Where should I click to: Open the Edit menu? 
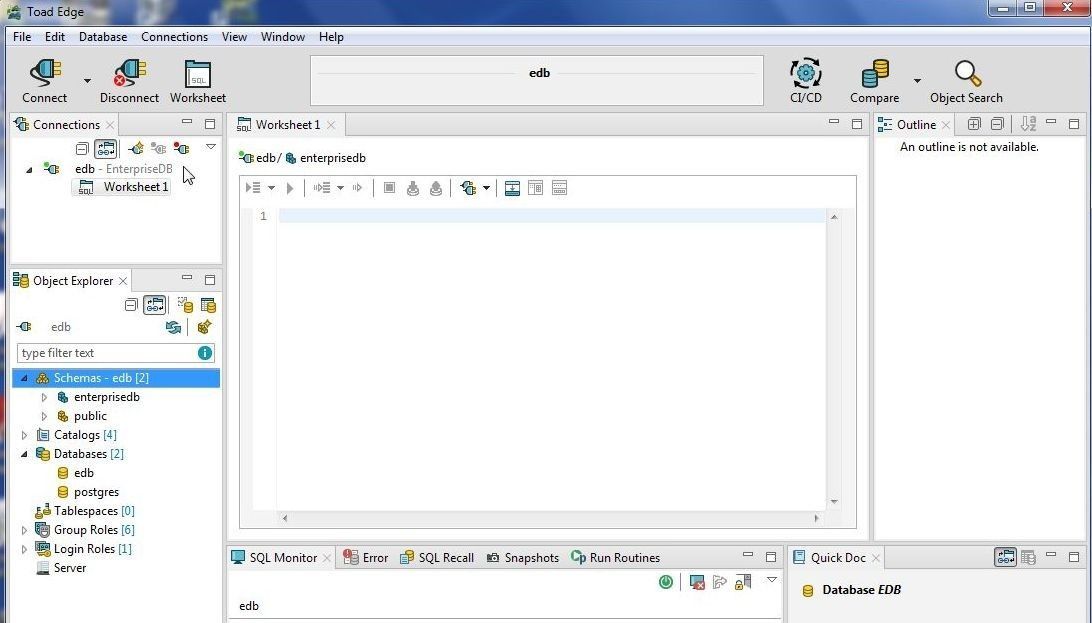tap(54, 37)
